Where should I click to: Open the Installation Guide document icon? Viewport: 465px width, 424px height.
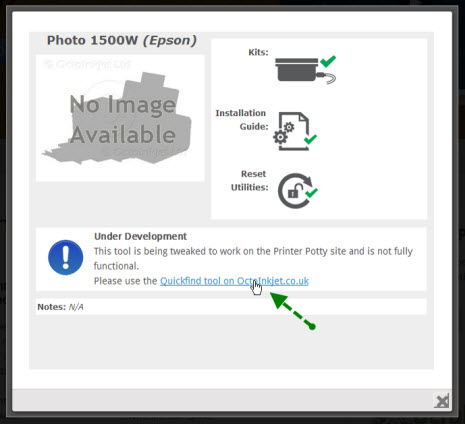[x=295, y=131]
